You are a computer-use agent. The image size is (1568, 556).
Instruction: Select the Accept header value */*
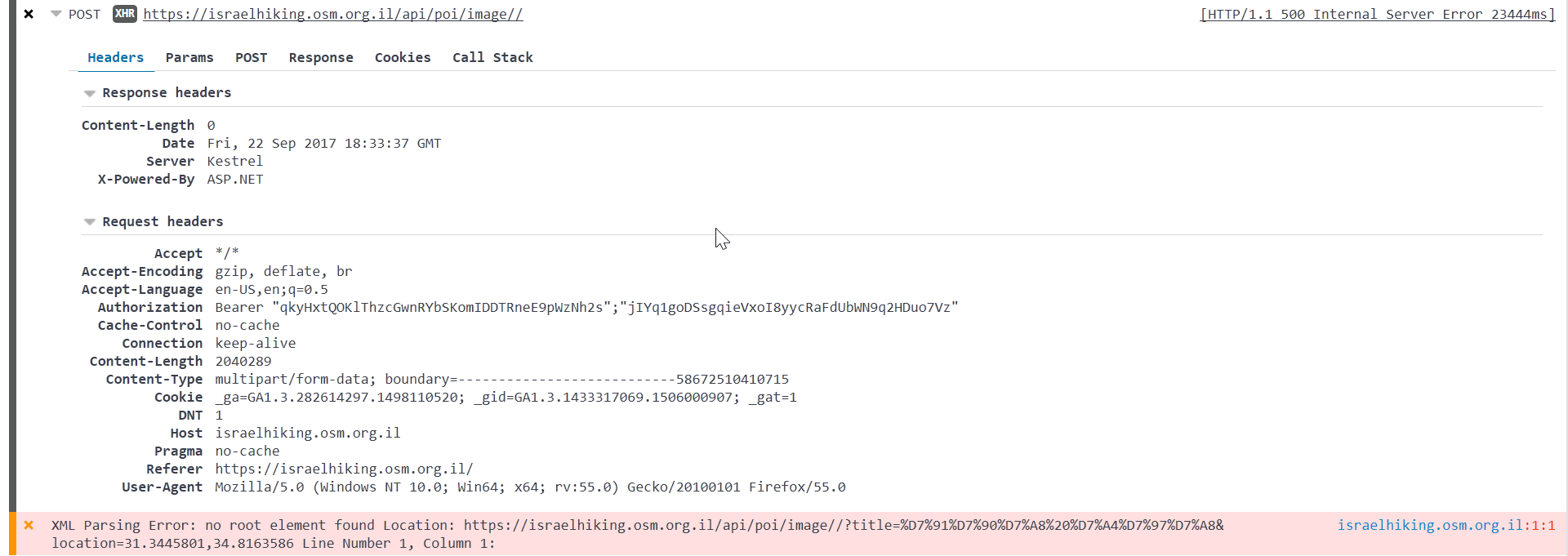coord(227,253)
